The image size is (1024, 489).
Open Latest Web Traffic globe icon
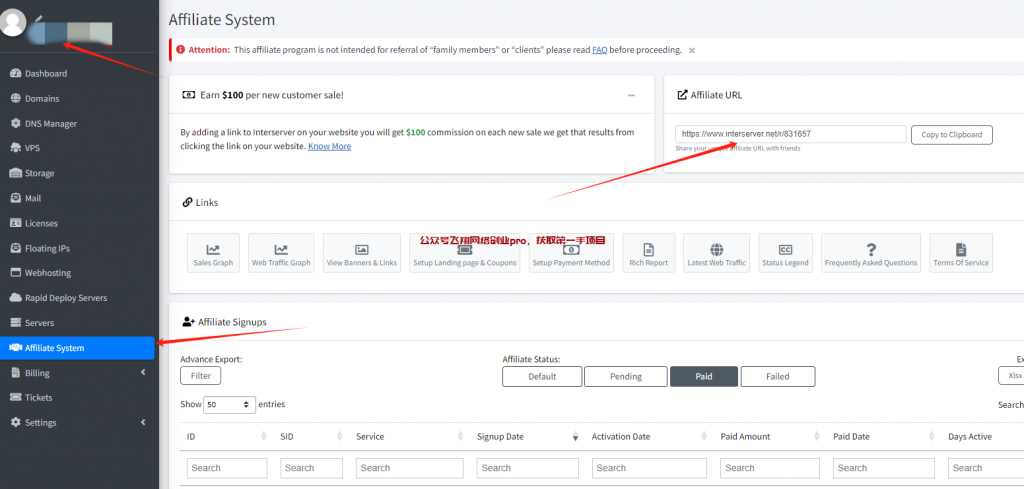coord(716,253)
